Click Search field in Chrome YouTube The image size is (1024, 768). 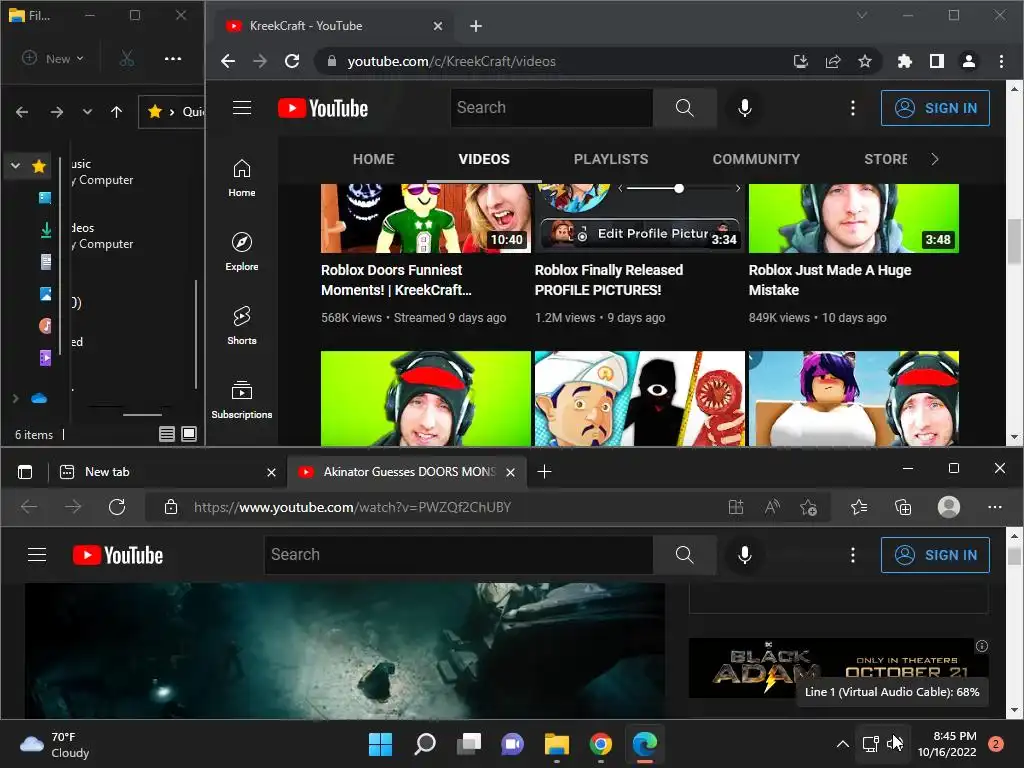point(552,108)
